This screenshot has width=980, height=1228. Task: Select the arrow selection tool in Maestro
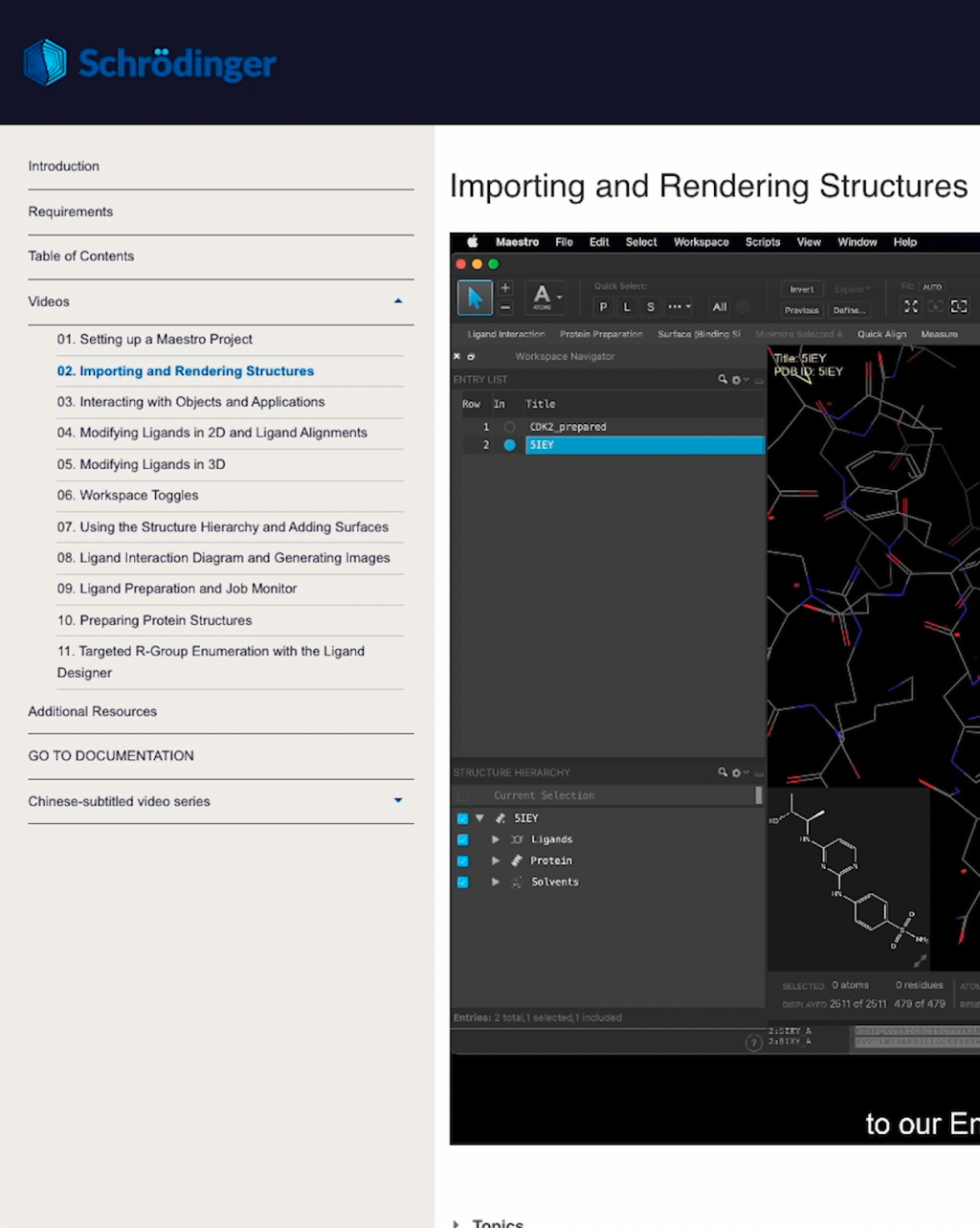click(475, 298)
